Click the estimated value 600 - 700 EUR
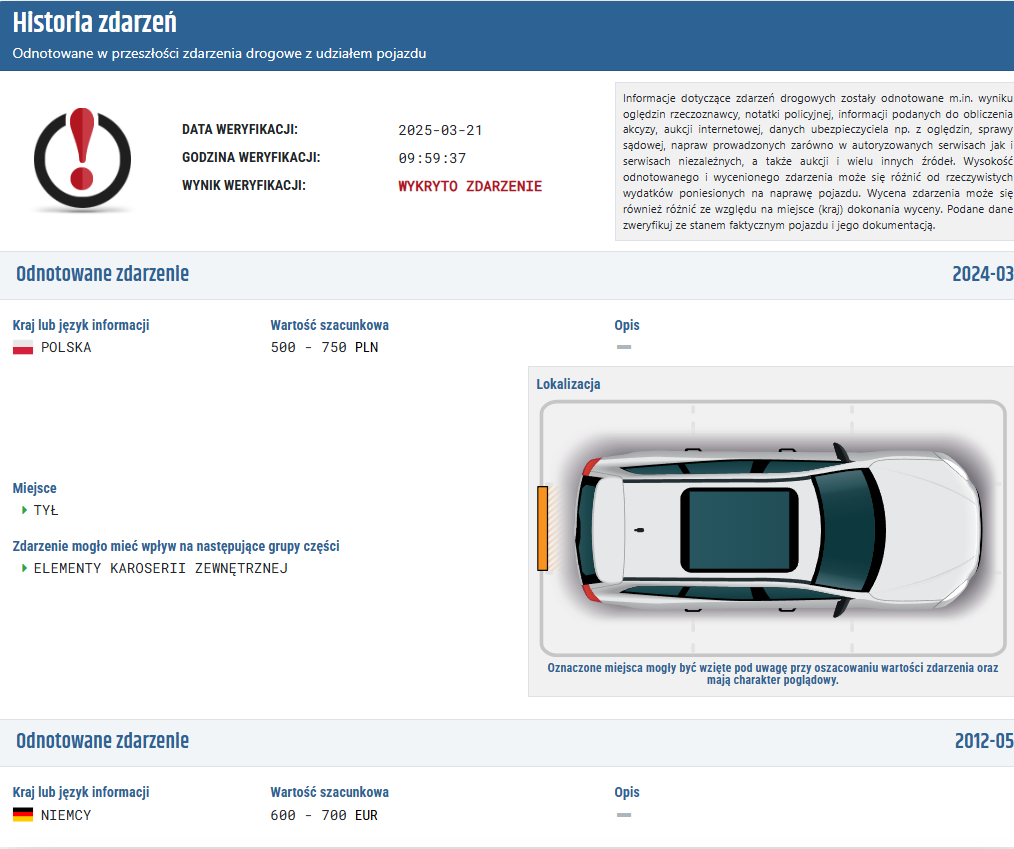1014x849 pixels. pyautogui.click(x=324, y=815)
